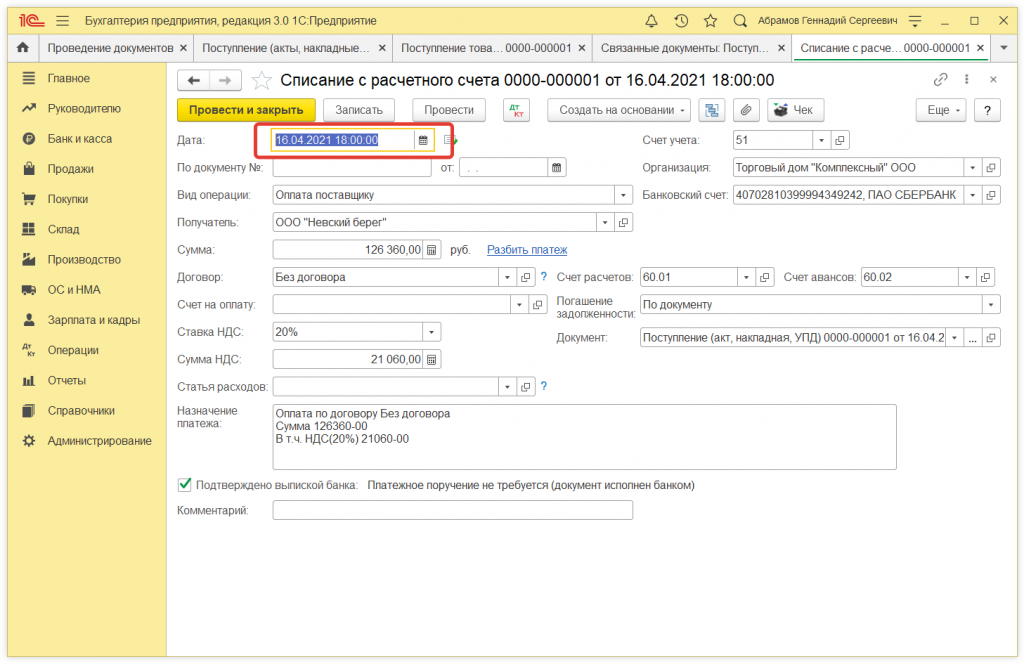Open Банк и касса section
This screenshot has height=664, width=1024.
point(80,139)
